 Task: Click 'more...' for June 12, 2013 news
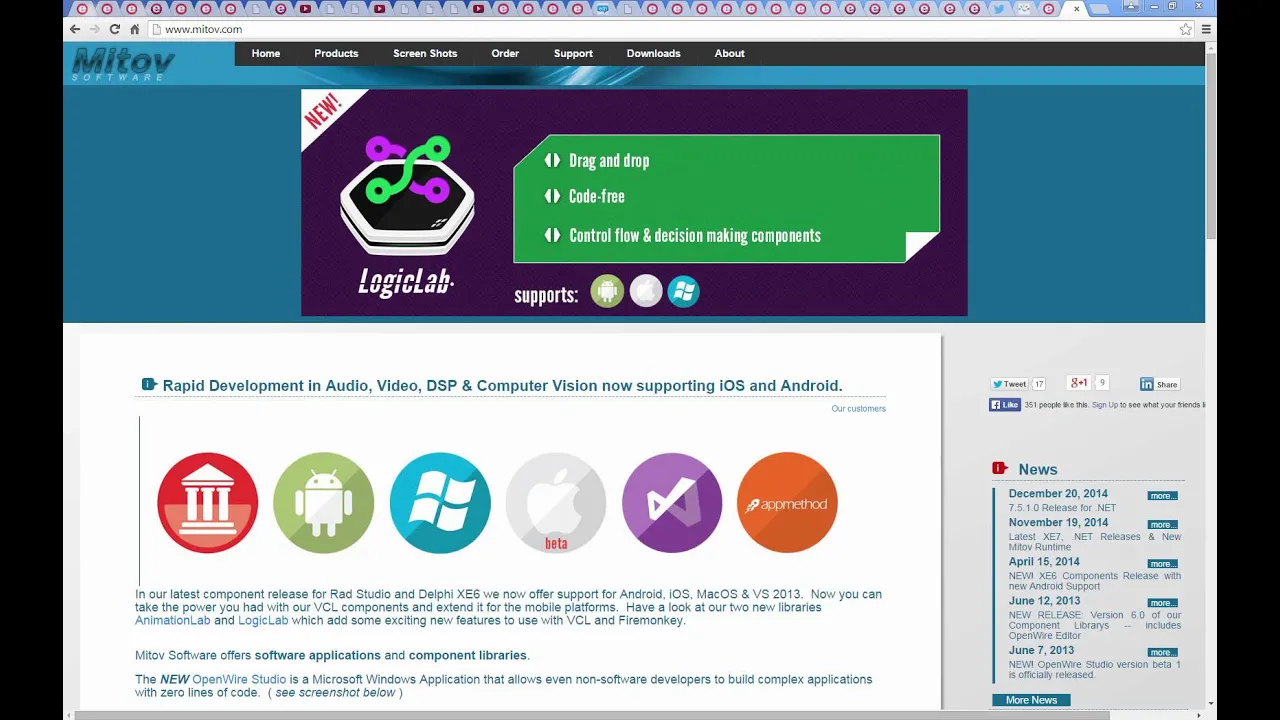point(1162,603)
